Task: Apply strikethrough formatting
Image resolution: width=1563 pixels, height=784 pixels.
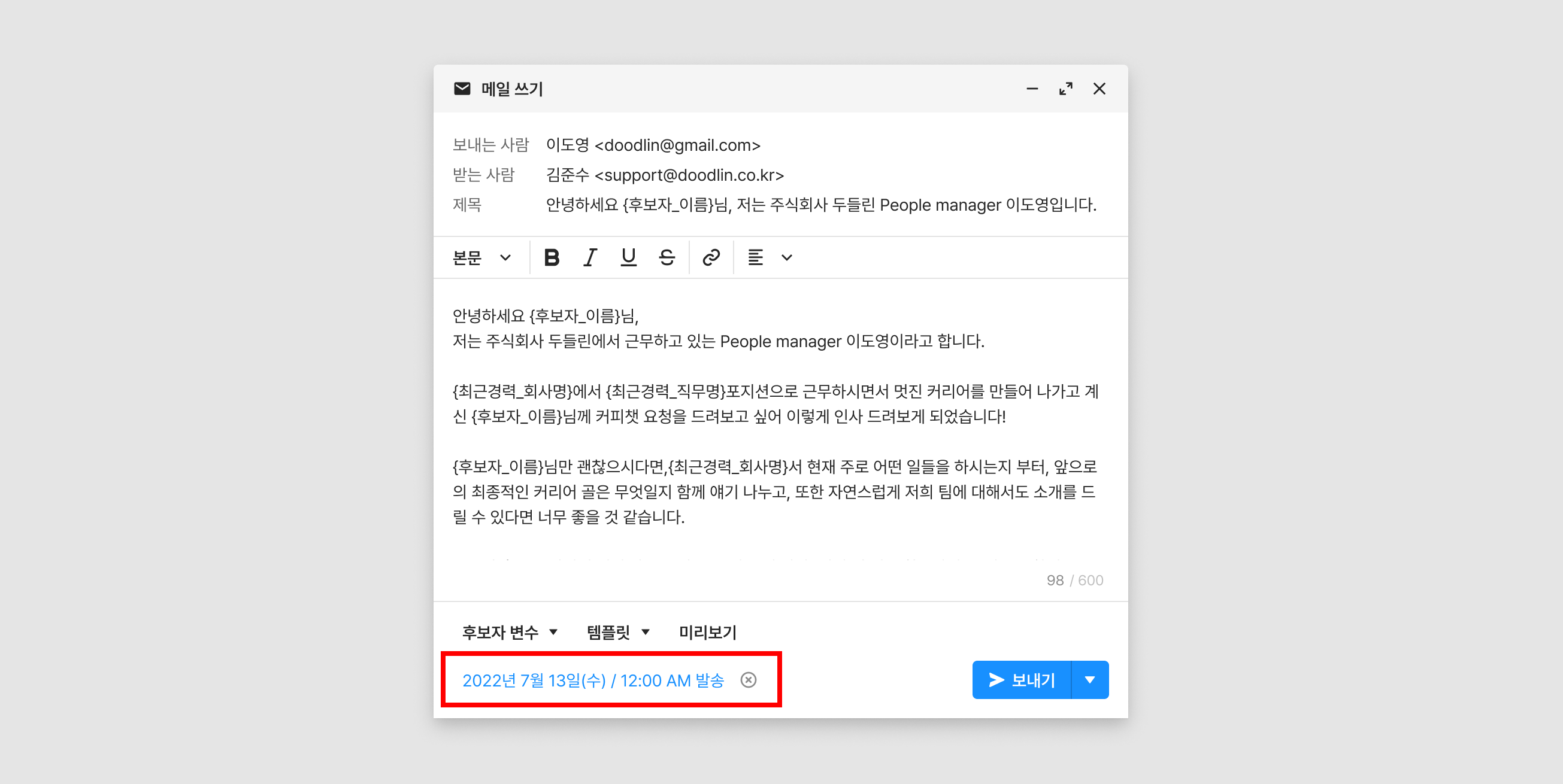Action: pos(667,258)
